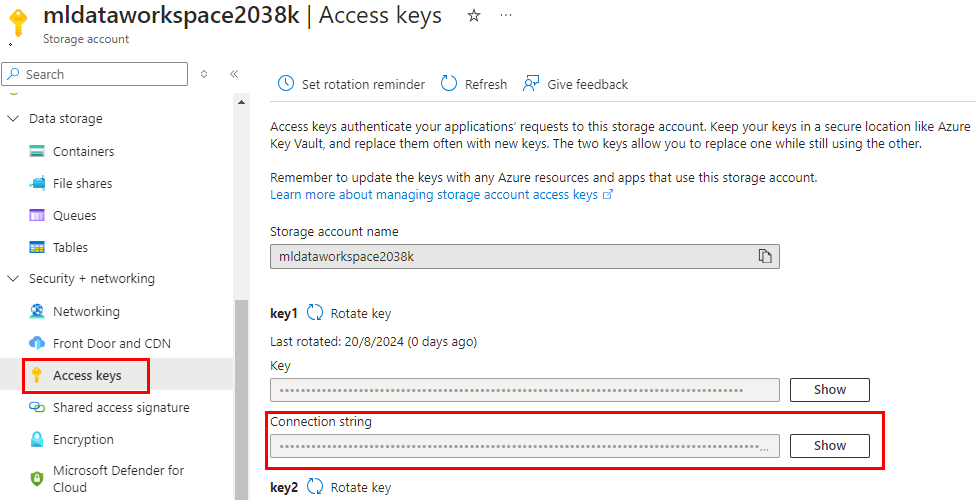Click the Set rotation reminder clock icon
This screenshot has height=500, width=976.
pyautogui.click(x=286, y=84)
